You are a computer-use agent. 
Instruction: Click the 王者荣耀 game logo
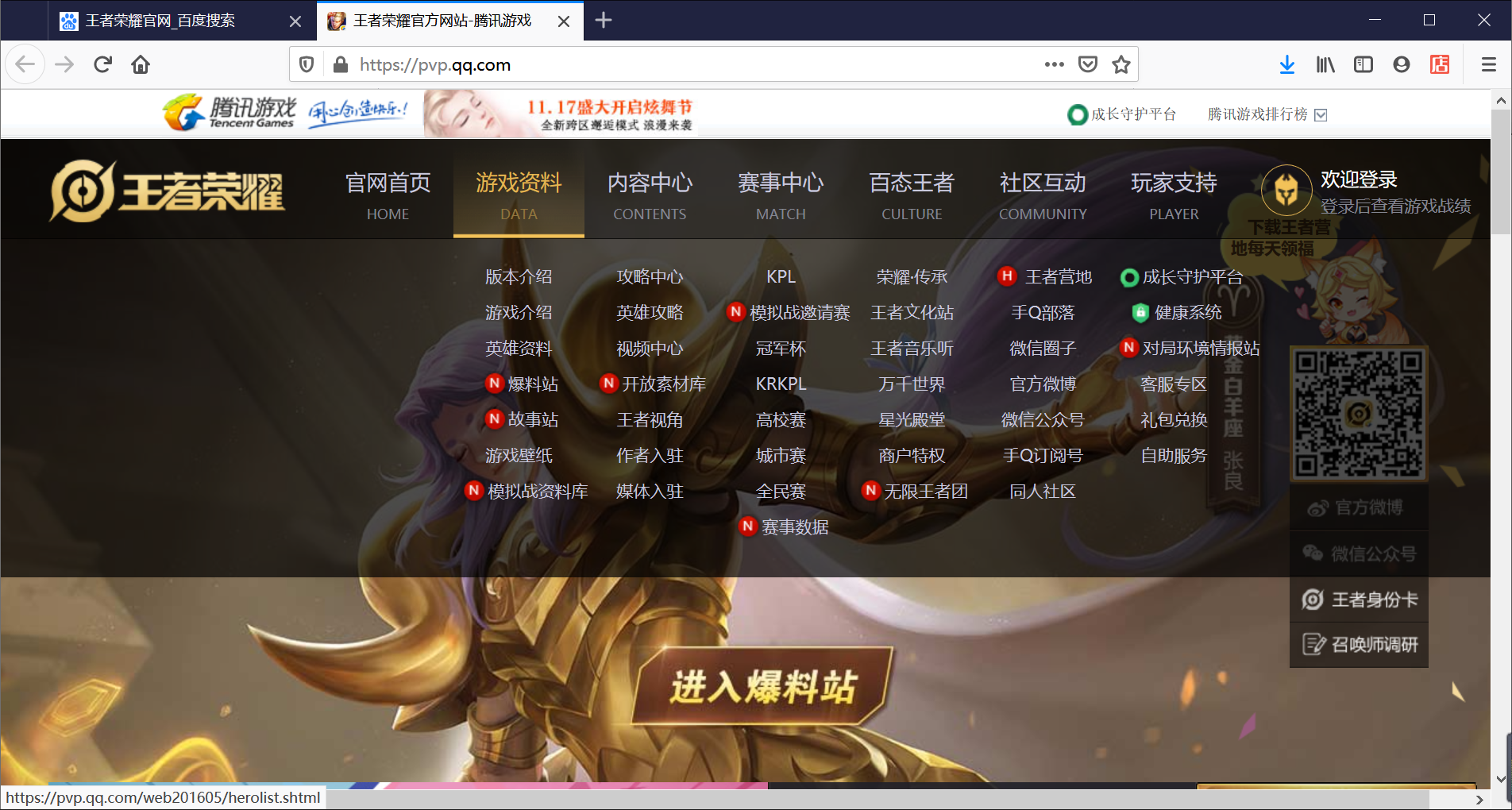click(x=167, y=191)
